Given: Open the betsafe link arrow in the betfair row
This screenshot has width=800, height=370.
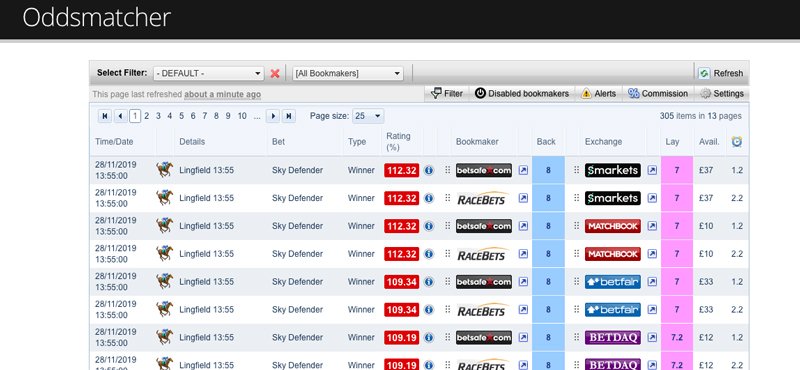Looking at the screenshot, I should 523,282.
